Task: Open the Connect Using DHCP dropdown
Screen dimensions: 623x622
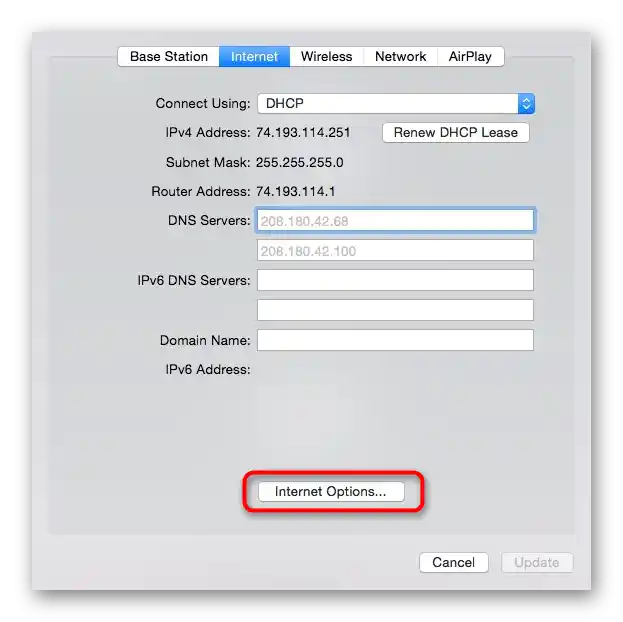Action: [396, 104]
